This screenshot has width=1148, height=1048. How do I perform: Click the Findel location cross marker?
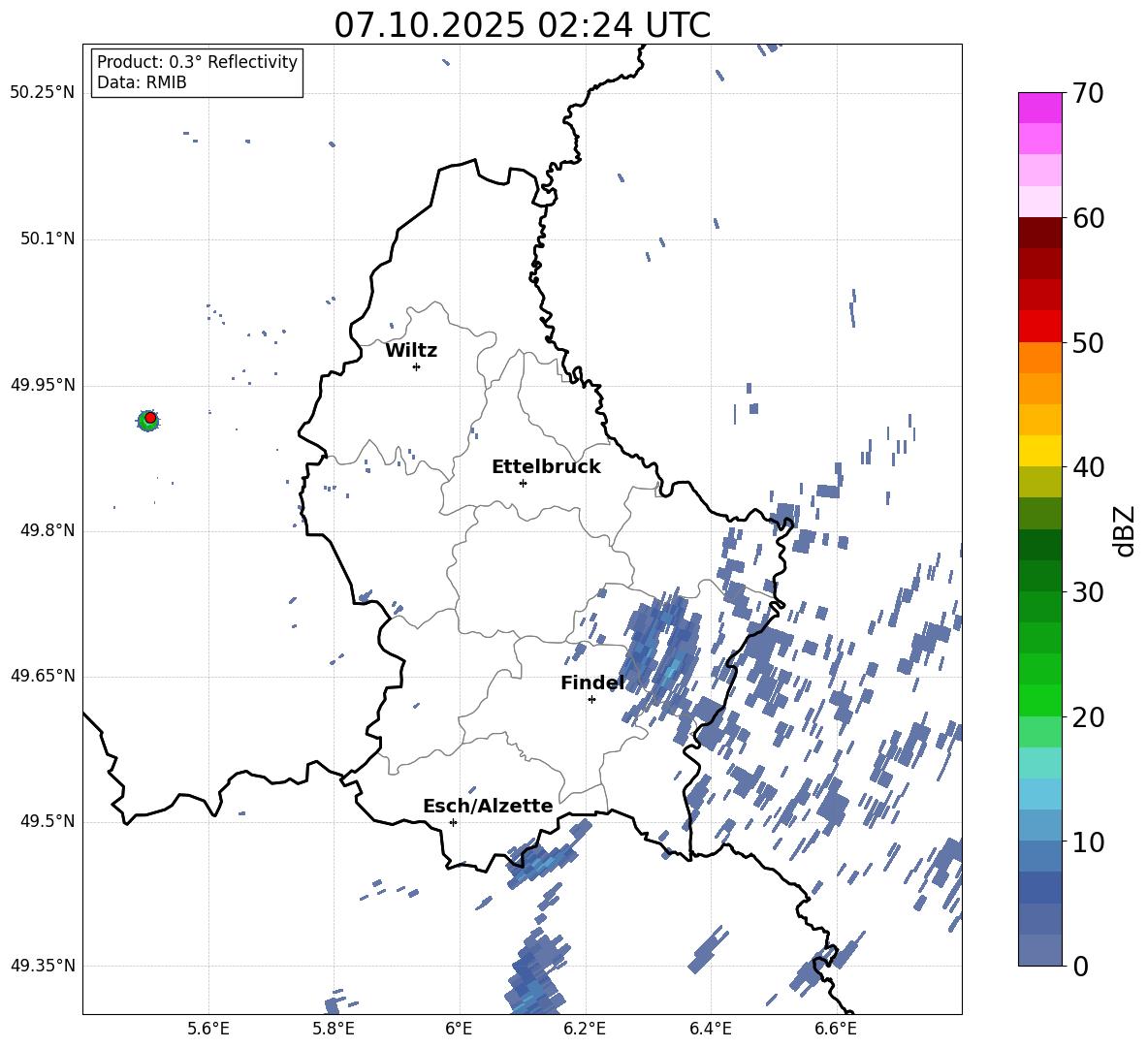point(591,700)
